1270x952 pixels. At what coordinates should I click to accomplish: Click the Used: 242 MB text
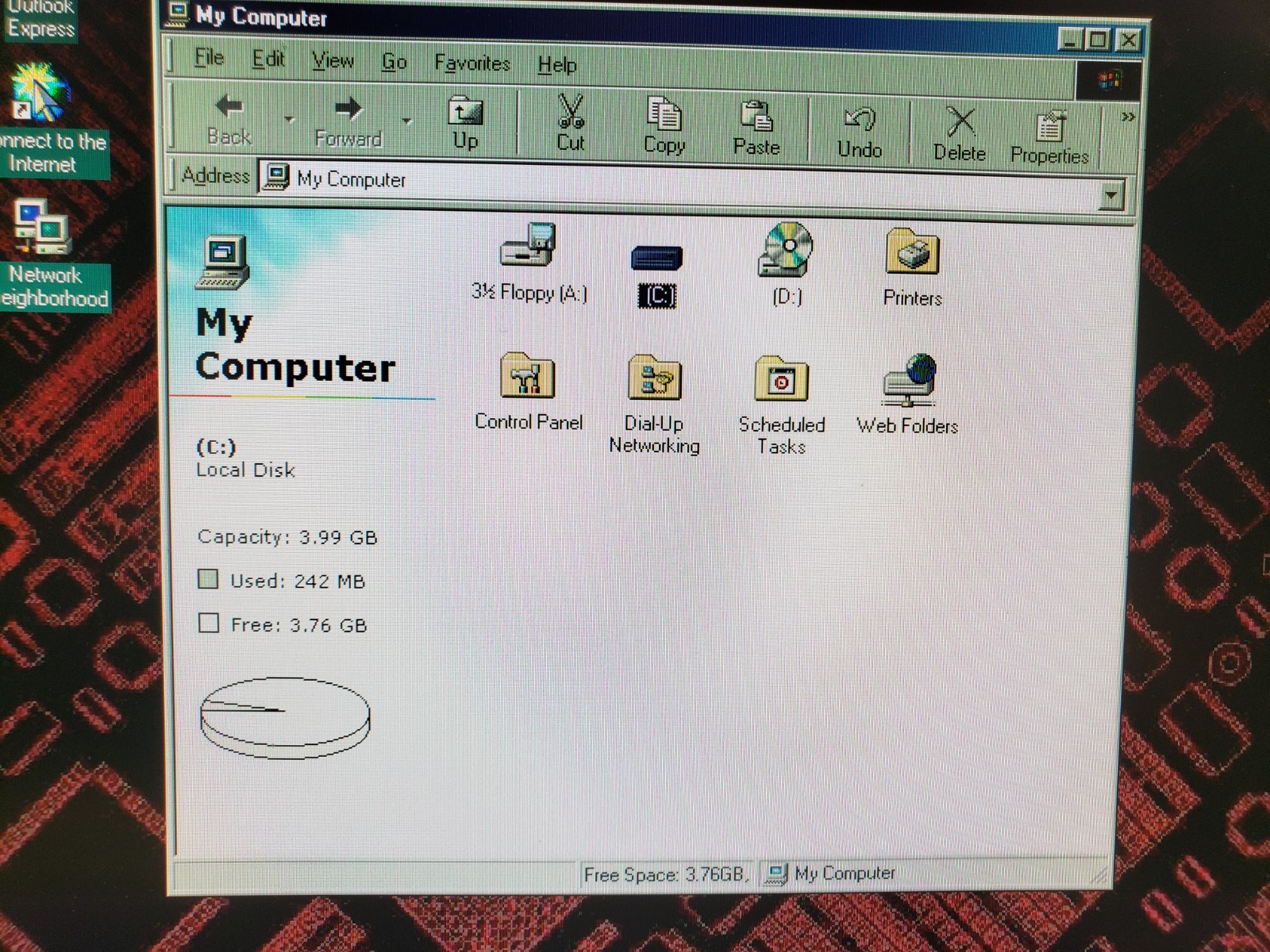(x=298, y=581)
